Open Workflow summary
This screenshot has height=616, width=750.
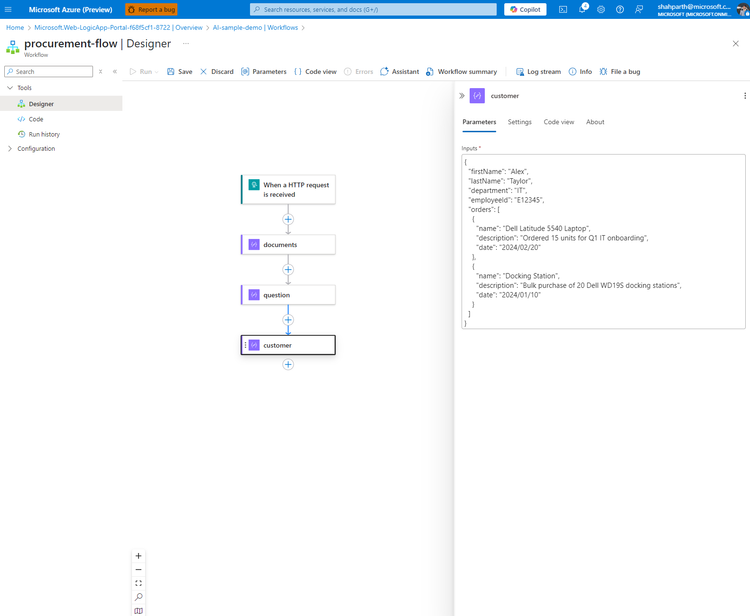tap(462, 72)
